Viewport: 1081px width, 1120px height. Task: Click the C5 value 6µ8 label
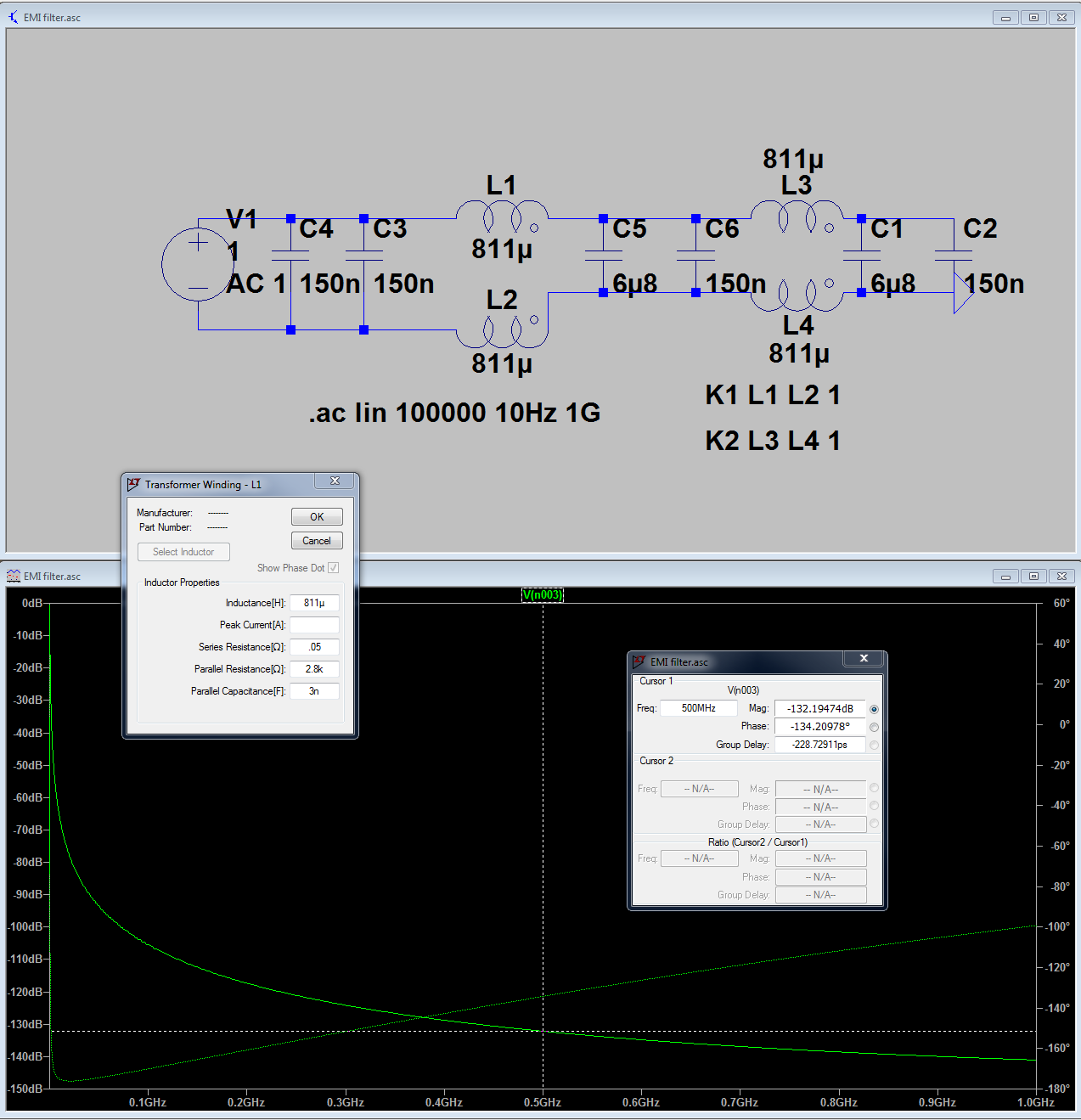pyautogui.click(x=635, y=284)
